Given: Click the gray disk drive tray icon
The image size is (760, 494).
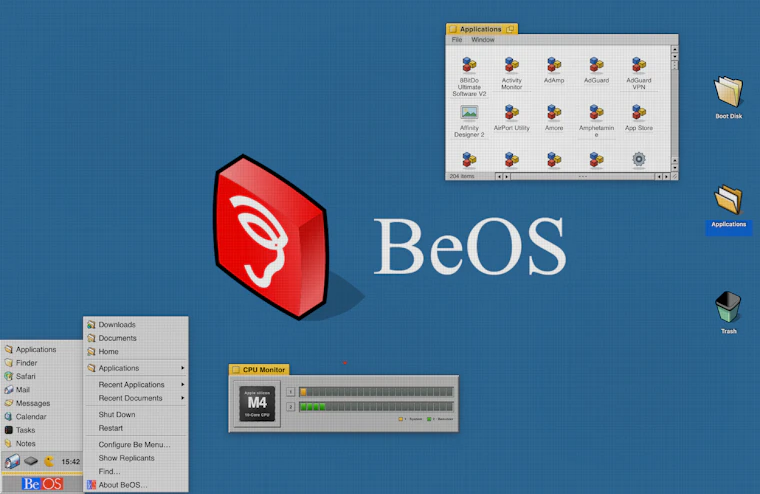Looking at the screenshot, I should (x=31, y=461).
